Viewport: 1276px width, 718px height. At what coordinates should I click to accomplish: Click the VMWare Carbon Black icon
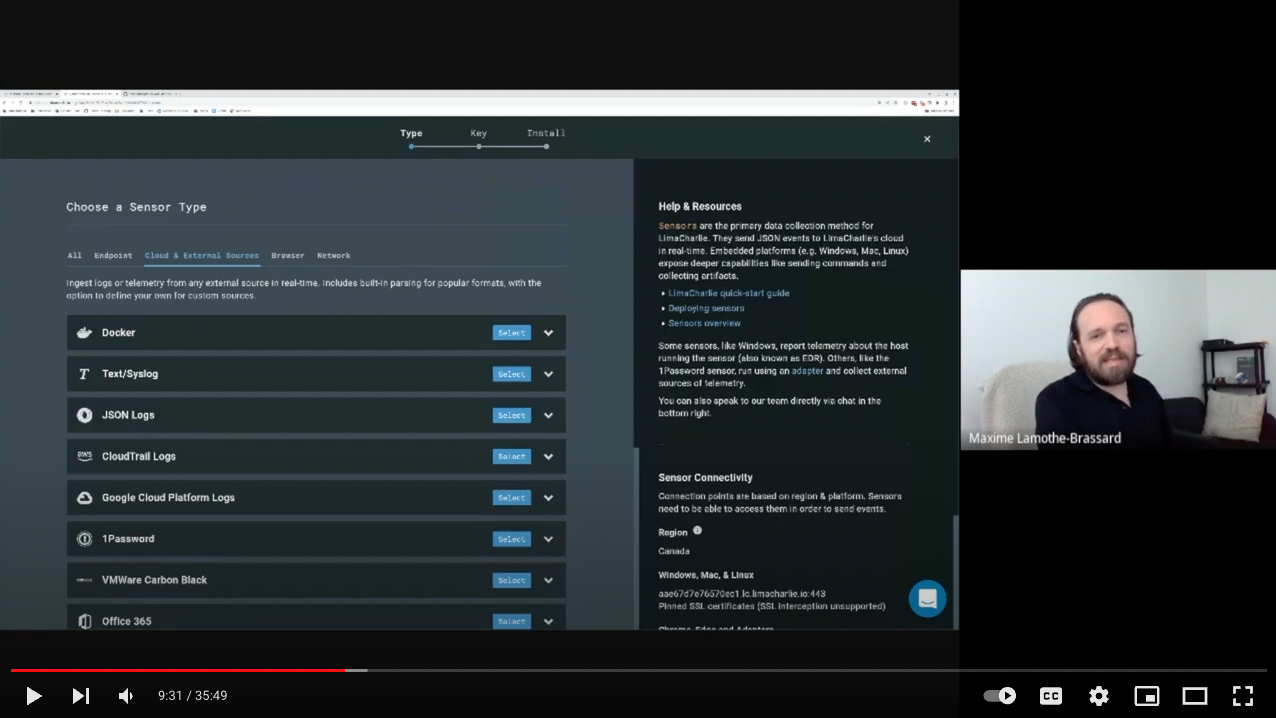[x=84, y=580]
